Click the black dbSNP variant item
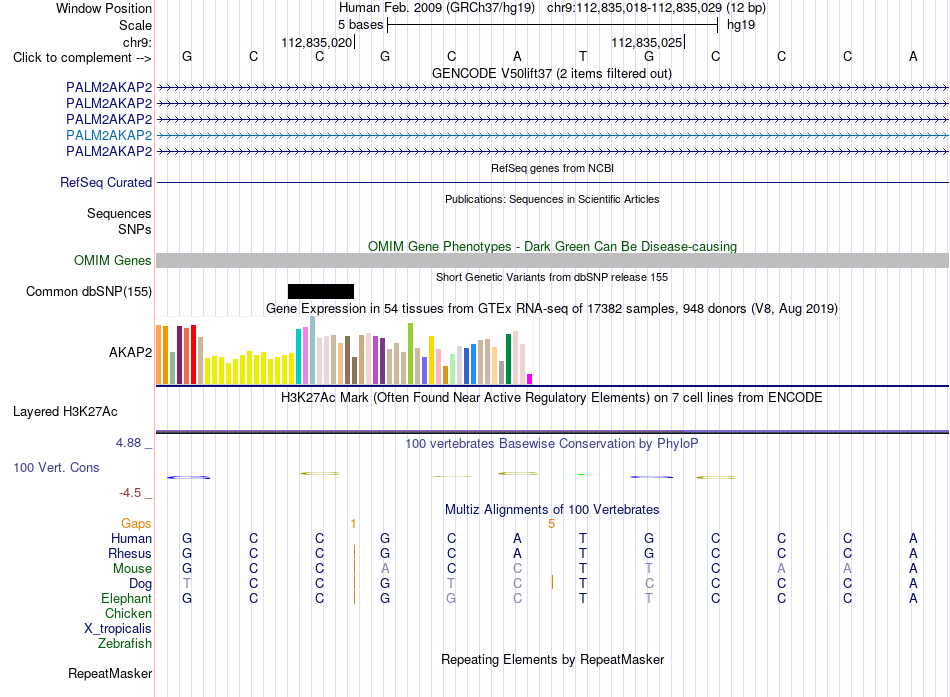Image resolution: width=950 pixels, height=697 pixels. [x=321, y=292]
